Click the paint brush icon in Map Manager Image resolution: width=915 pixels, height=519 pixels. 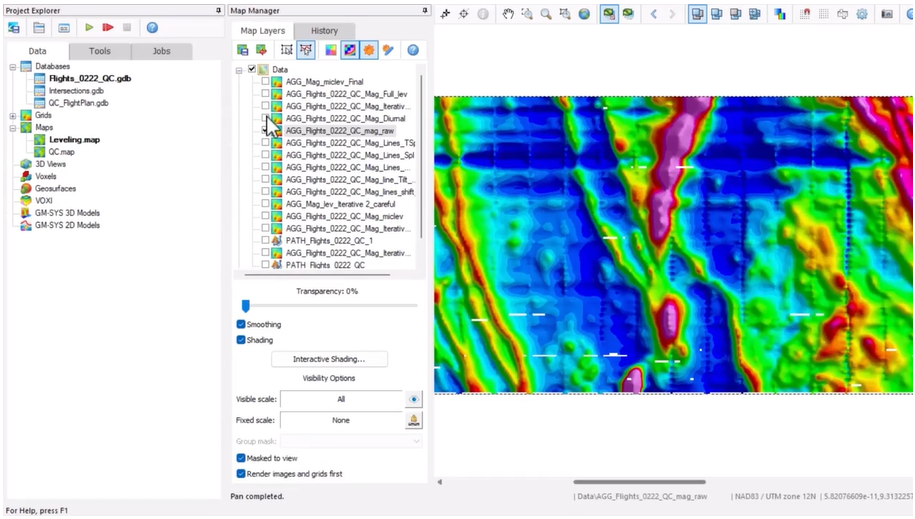(388, 50)
